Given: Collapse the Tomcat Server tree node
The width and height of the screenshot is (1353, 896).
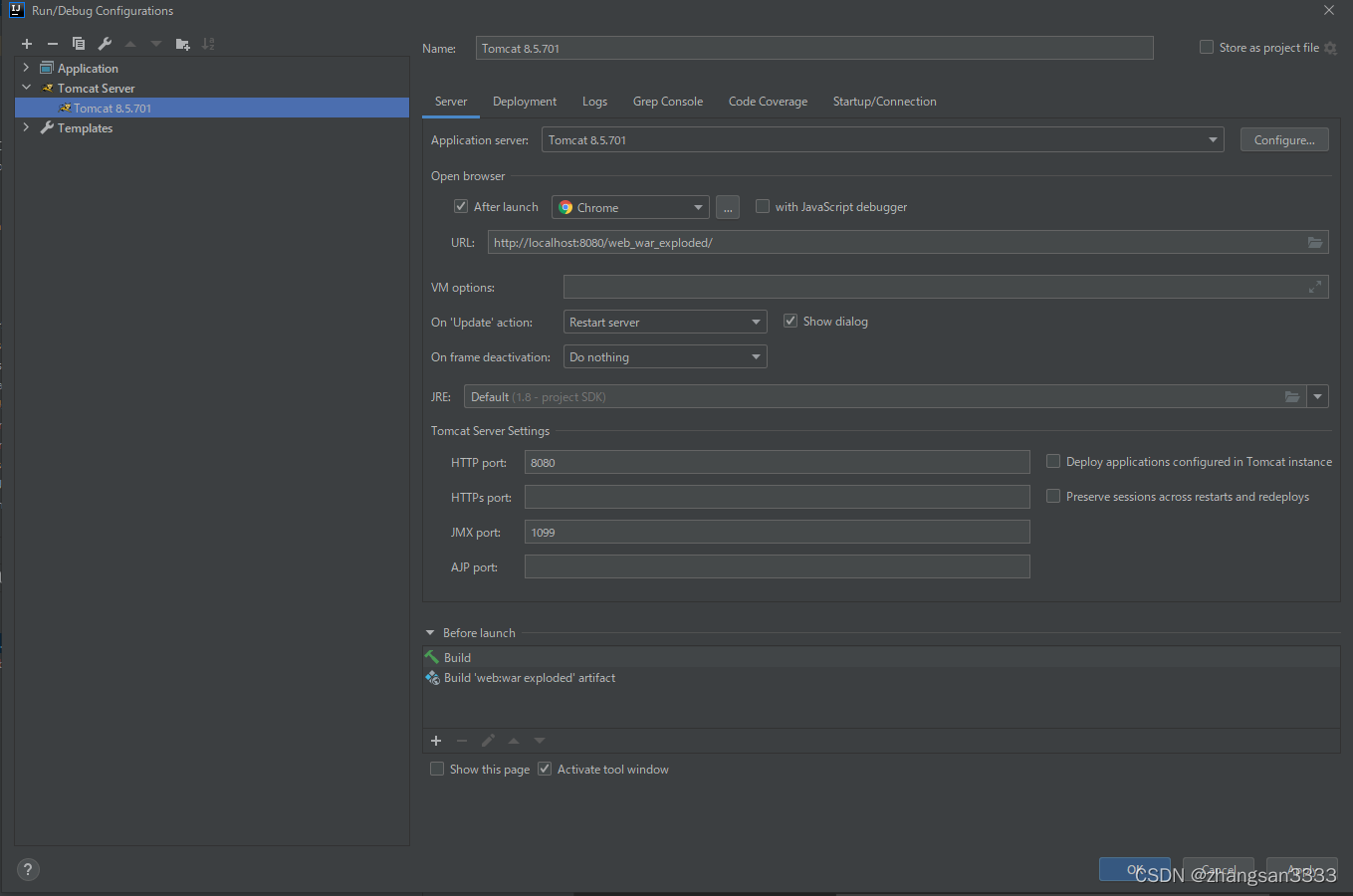Looking at the screenshot, I should click(26, 88).
